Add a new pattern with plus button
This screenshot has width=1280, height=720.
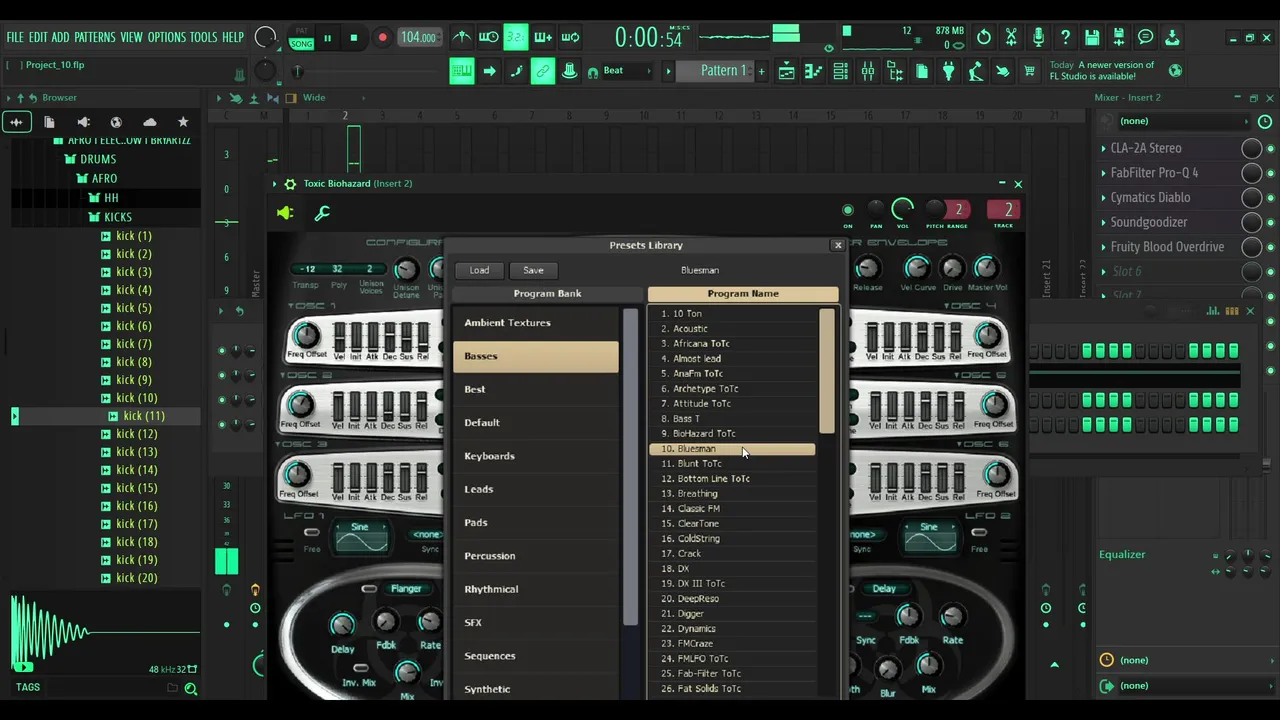761,71
